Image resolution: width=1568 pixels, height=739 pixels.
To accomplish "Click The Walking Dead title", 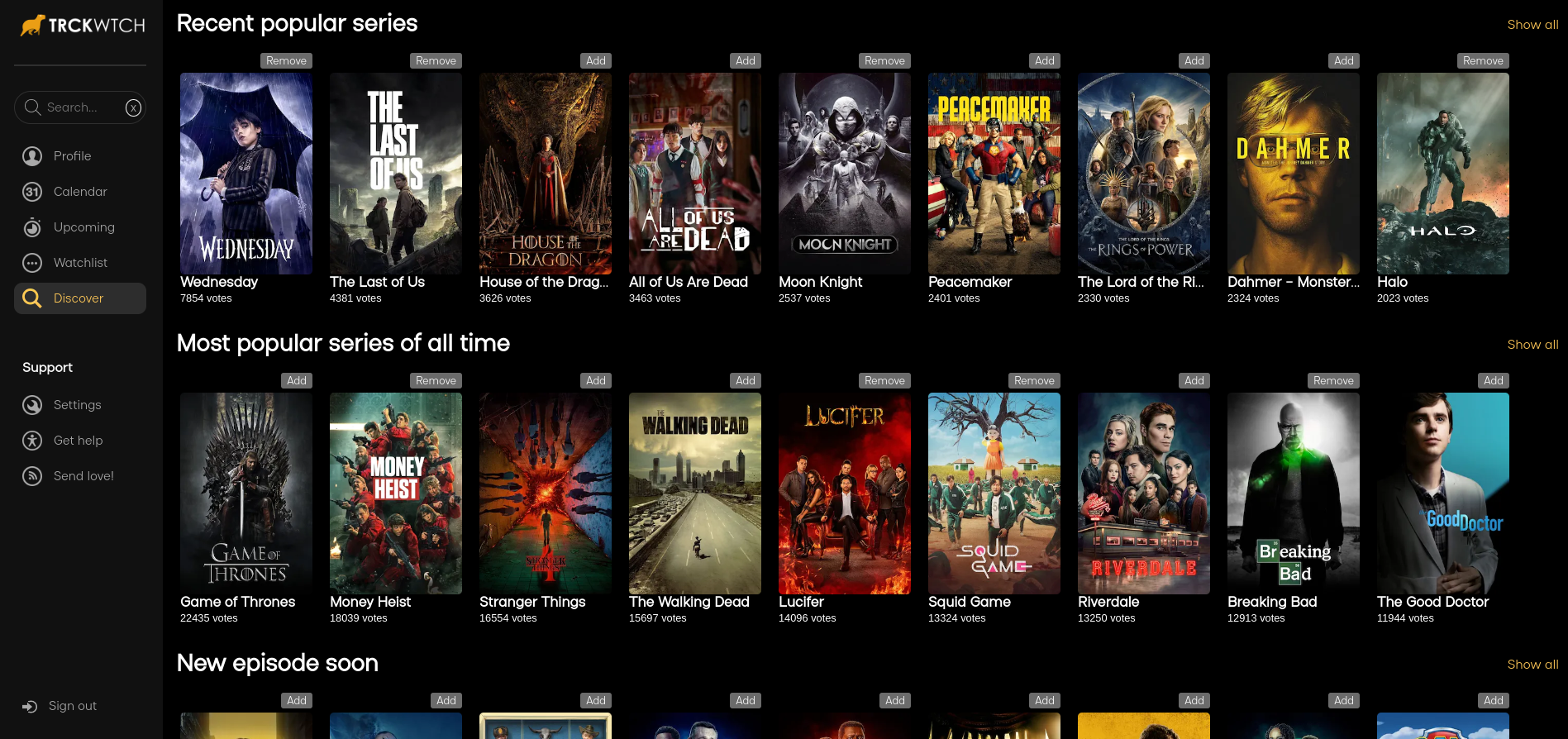I will click(689, 602).
